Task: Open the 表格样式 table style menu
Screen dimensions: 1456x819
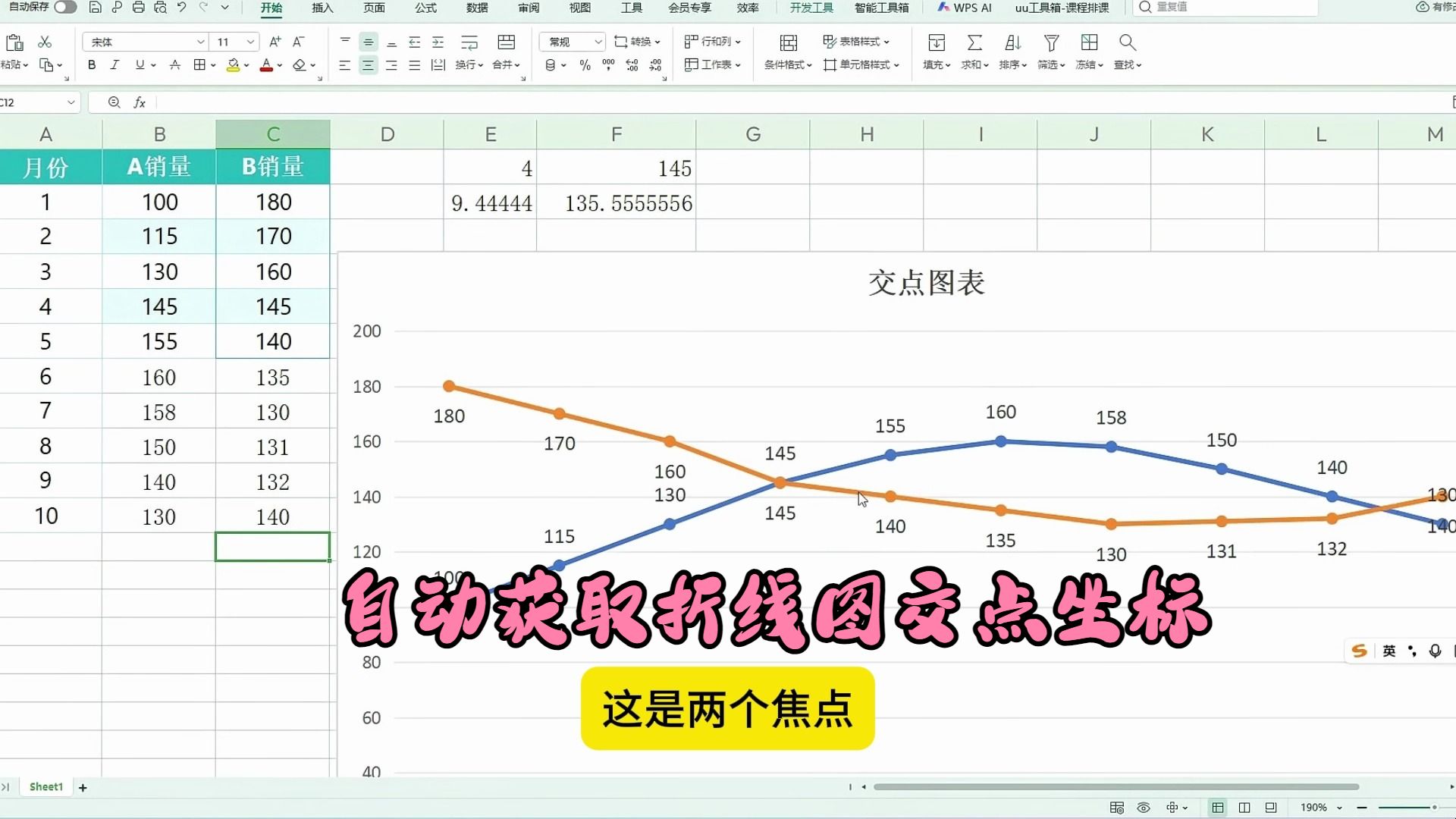Action: 856,42
